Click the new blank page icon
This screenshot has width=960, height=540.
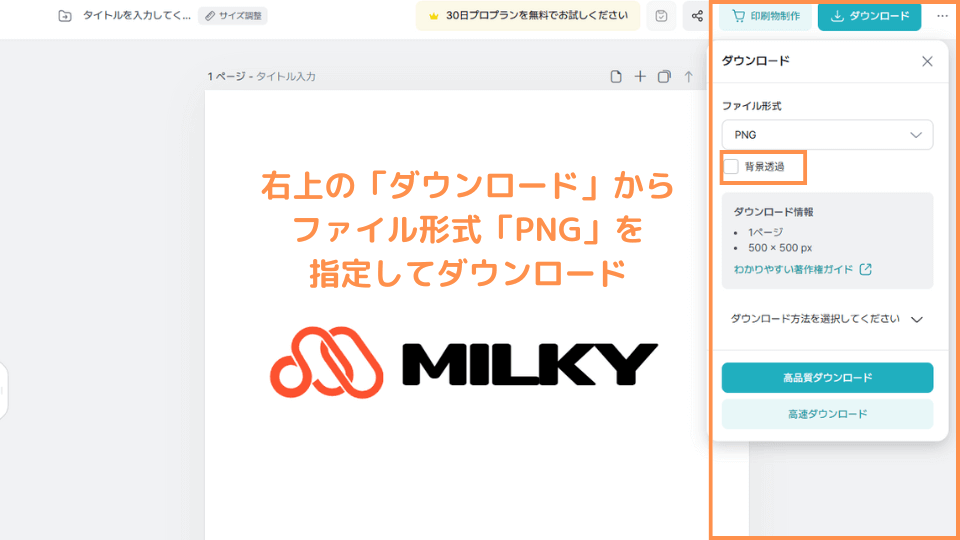tap(616, 77)
